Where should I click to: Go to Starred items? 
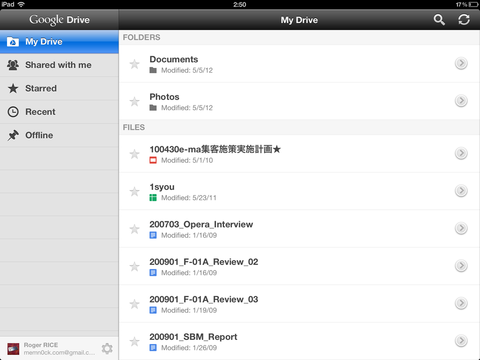[x=59, y=88]
